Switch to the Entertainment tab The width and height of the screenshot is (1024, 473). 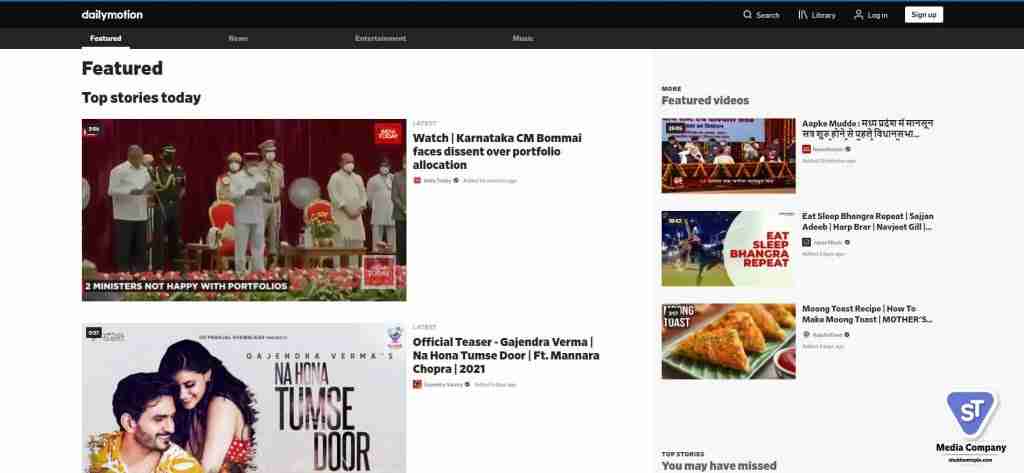tap(380, 38)
